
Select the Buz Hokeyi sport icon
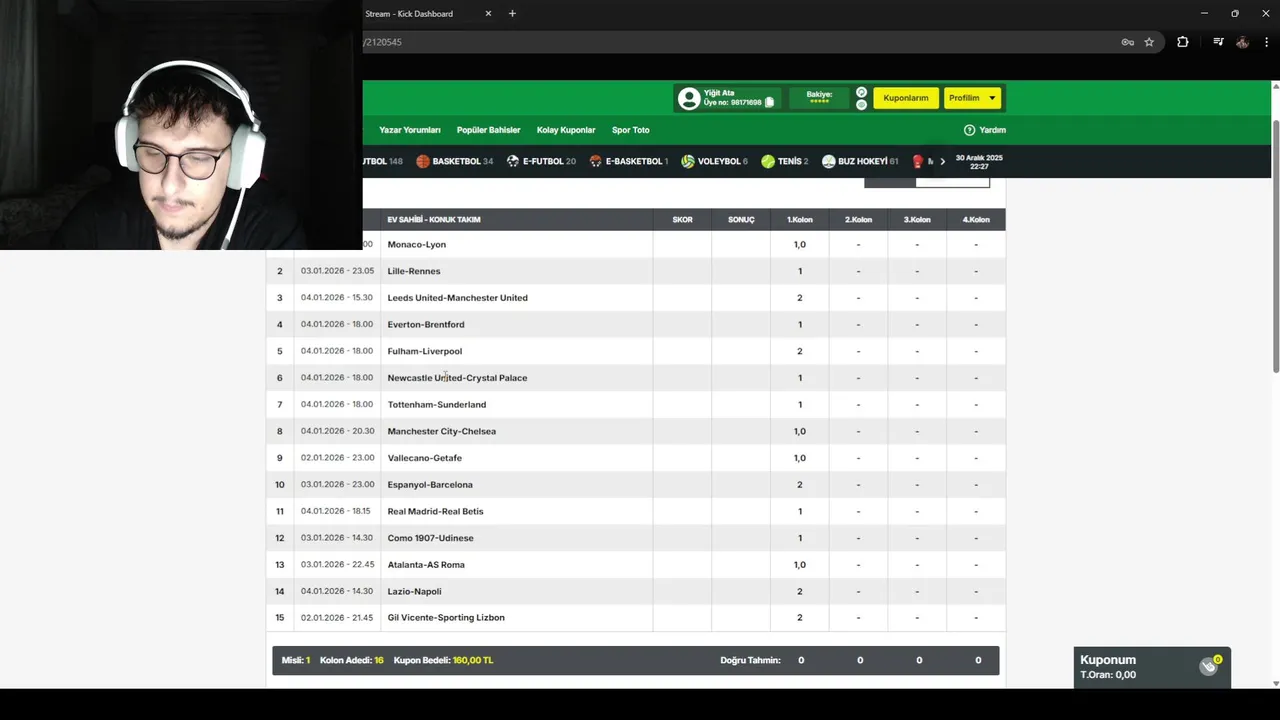(x=829, y=161)
